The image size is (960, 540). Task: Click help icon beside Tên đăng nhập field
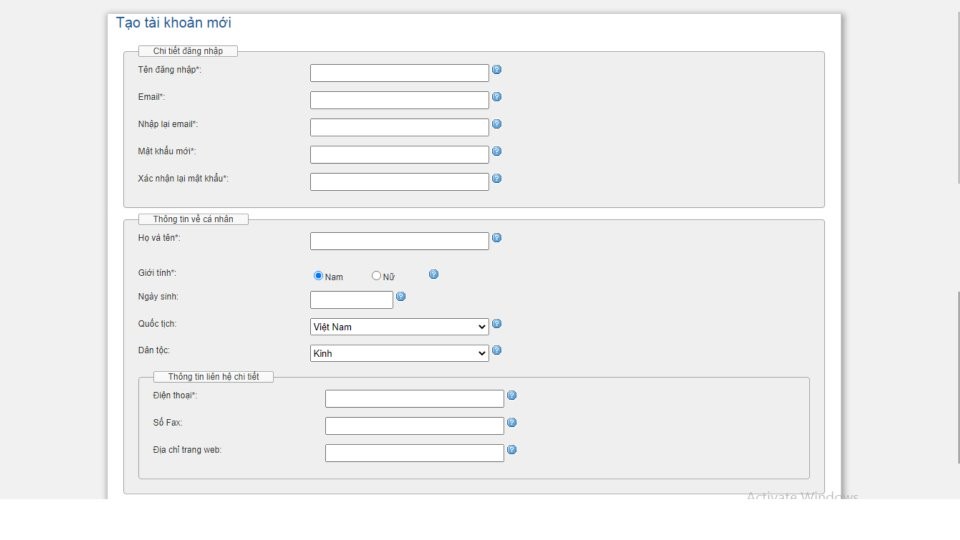coord(497,70)
